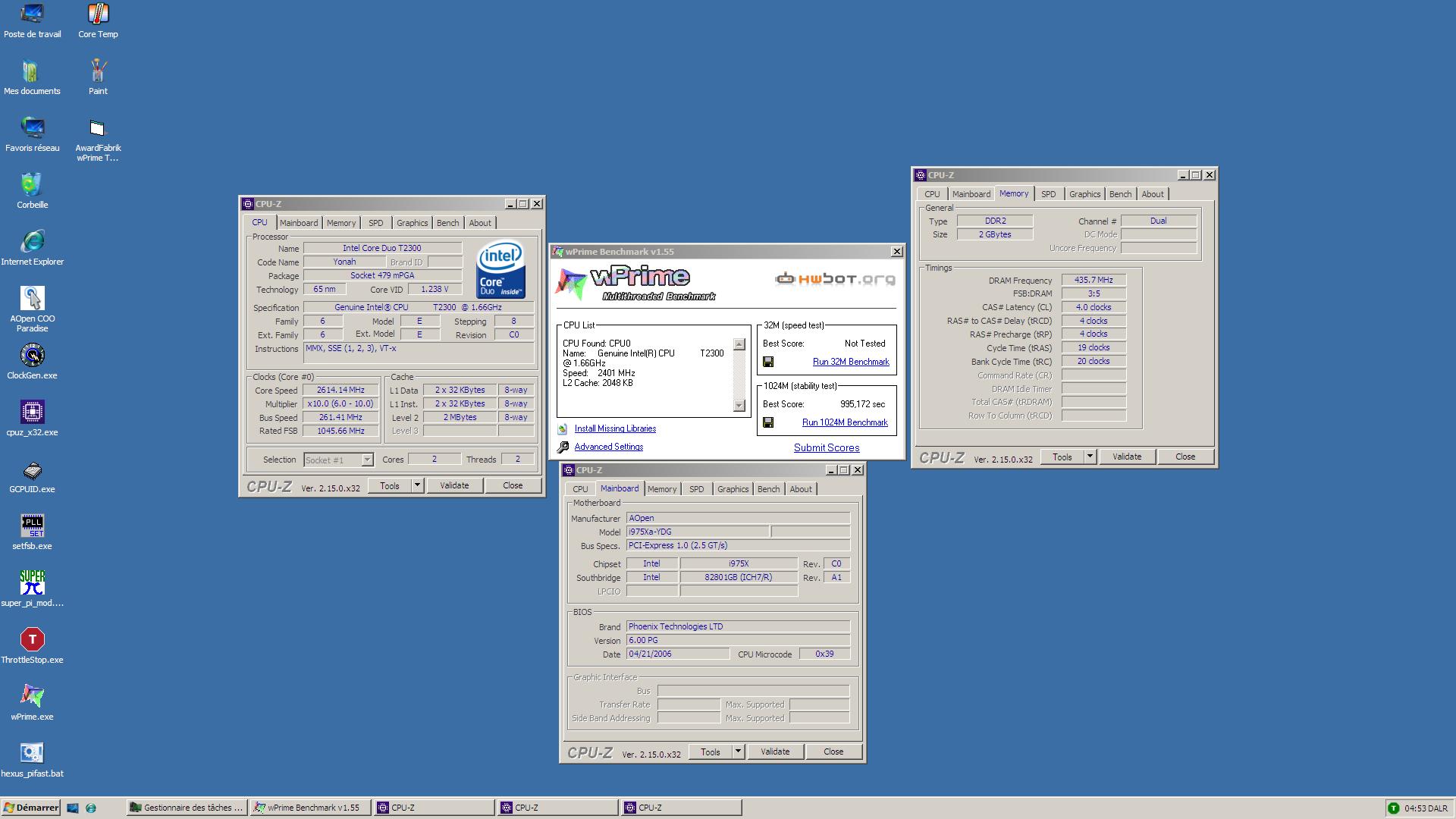Viewport: 1456px width, 819px height.
Task: Open Tools dropdown arrow in Memory tab window
Action: pos(1090,457)
